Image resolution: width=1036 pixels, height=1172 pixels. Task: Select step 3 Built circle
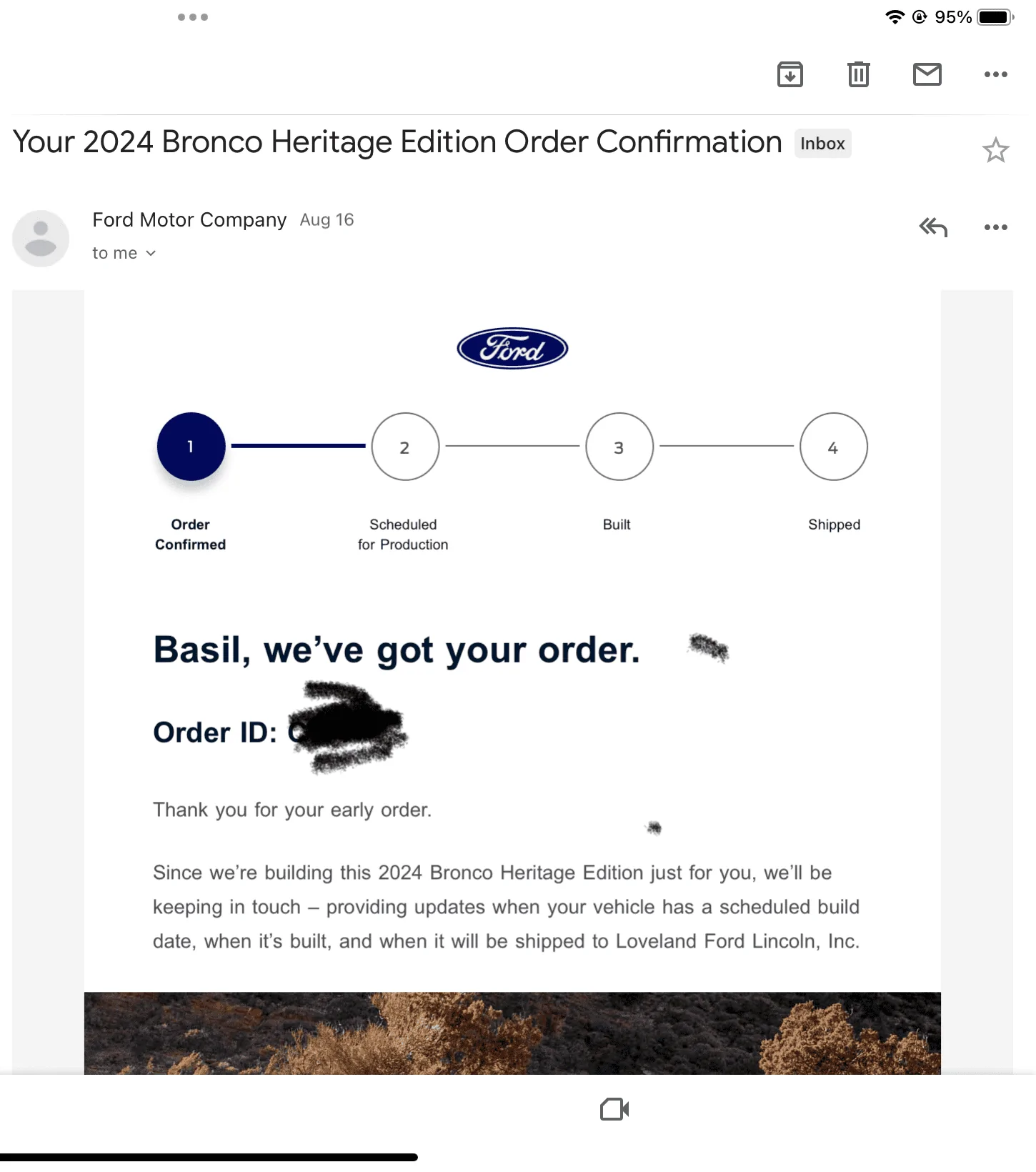[x=619, y=447]
